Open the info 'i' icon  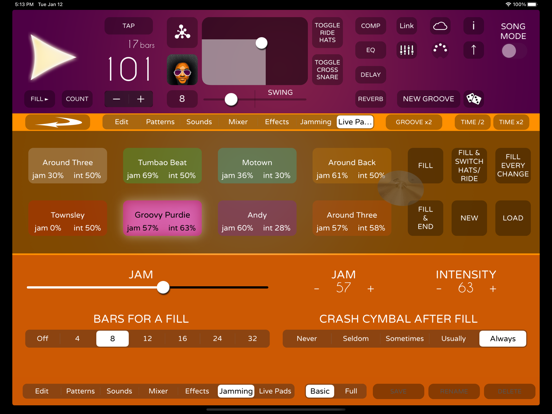click(473, 26)
